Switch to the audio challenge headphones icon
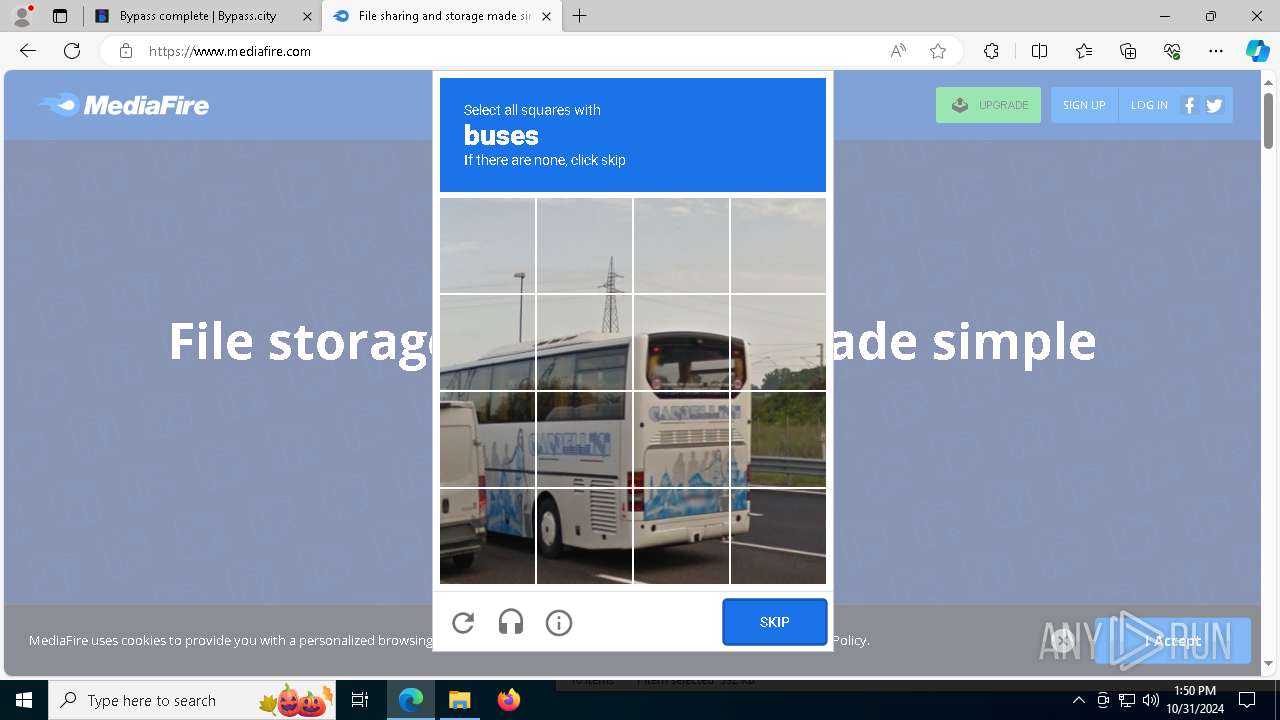The image size is (1280, 720). tap(511, 623)
